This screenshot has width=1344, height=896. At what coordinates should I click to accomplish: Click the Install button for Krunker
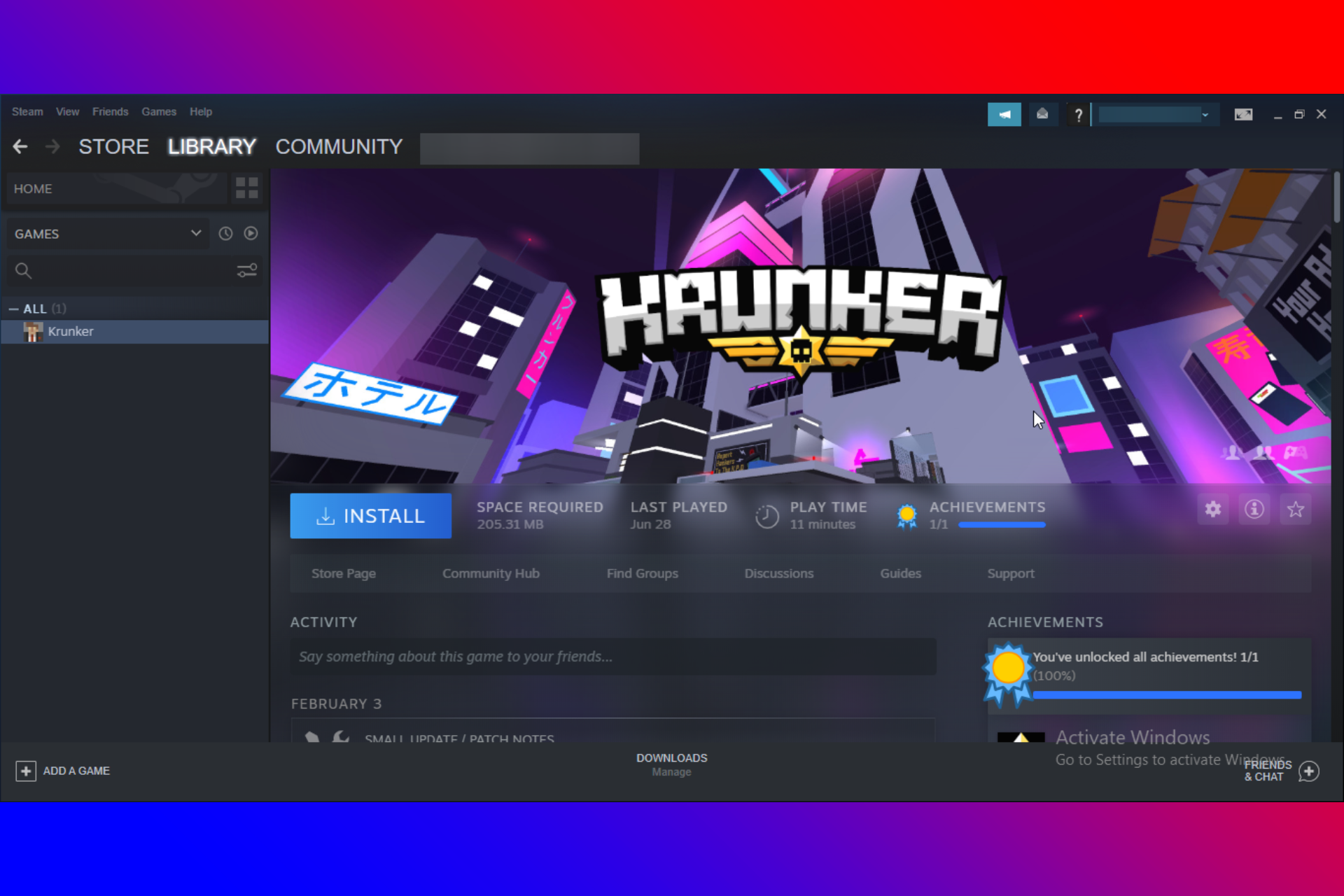pyautogui.click(x=370, y=515)
